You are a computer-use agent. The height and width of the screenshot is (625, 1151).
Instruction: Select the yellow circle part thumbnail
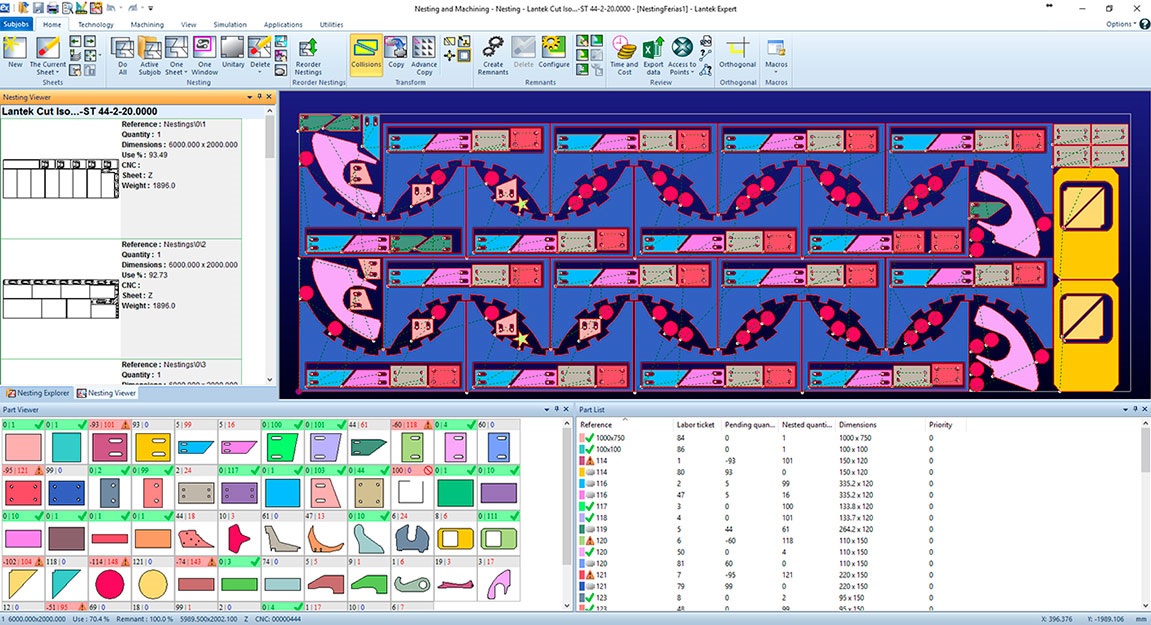point(153,585)
